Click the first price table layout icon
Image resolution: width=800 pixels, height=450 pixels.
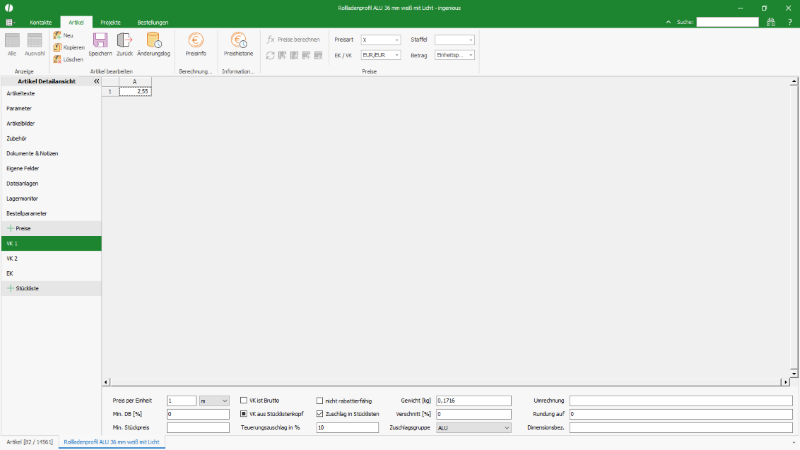tap(282, 55)
